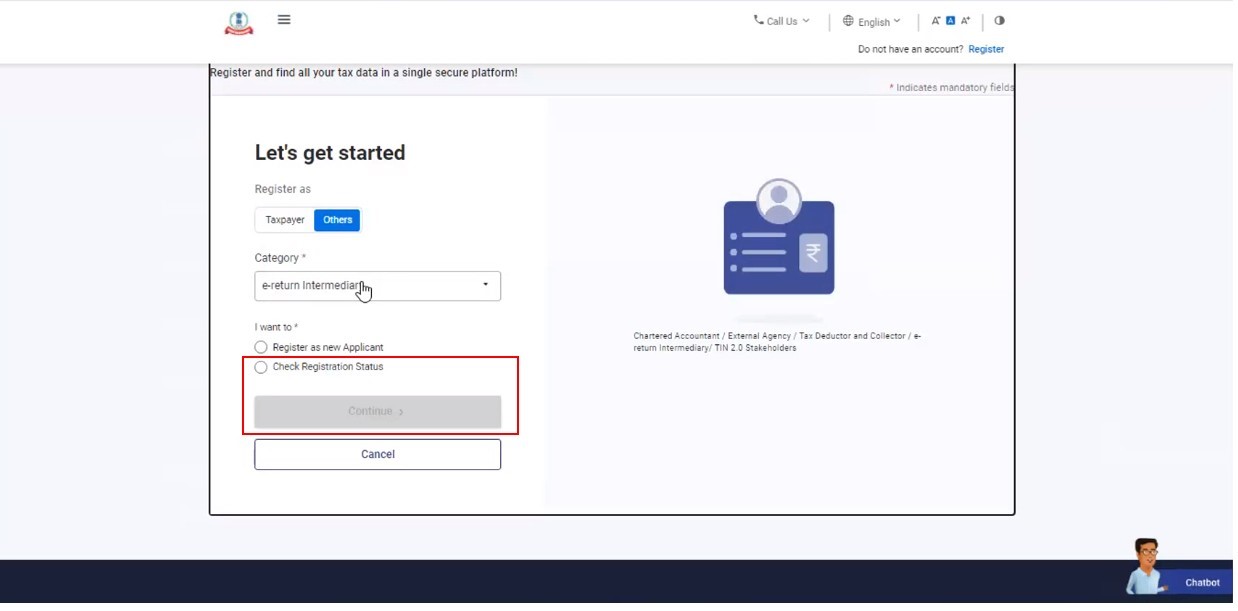Click the Cancel button
Image resolution: width=1238 pixels, height=611 pixels.
click(x=377, y=455)
